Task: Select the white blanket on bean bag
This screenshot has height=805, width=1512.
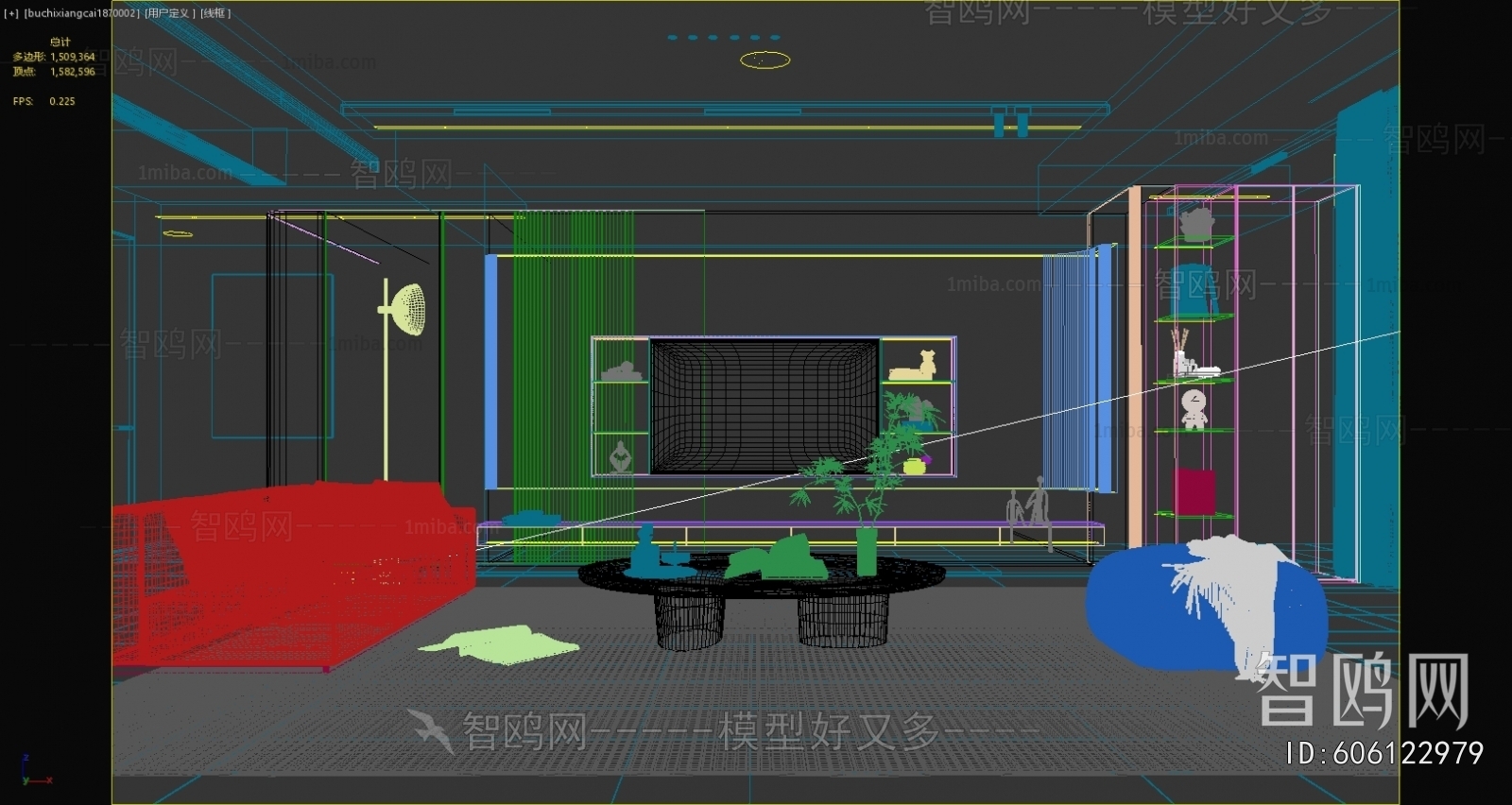Action: (1228, 586)
